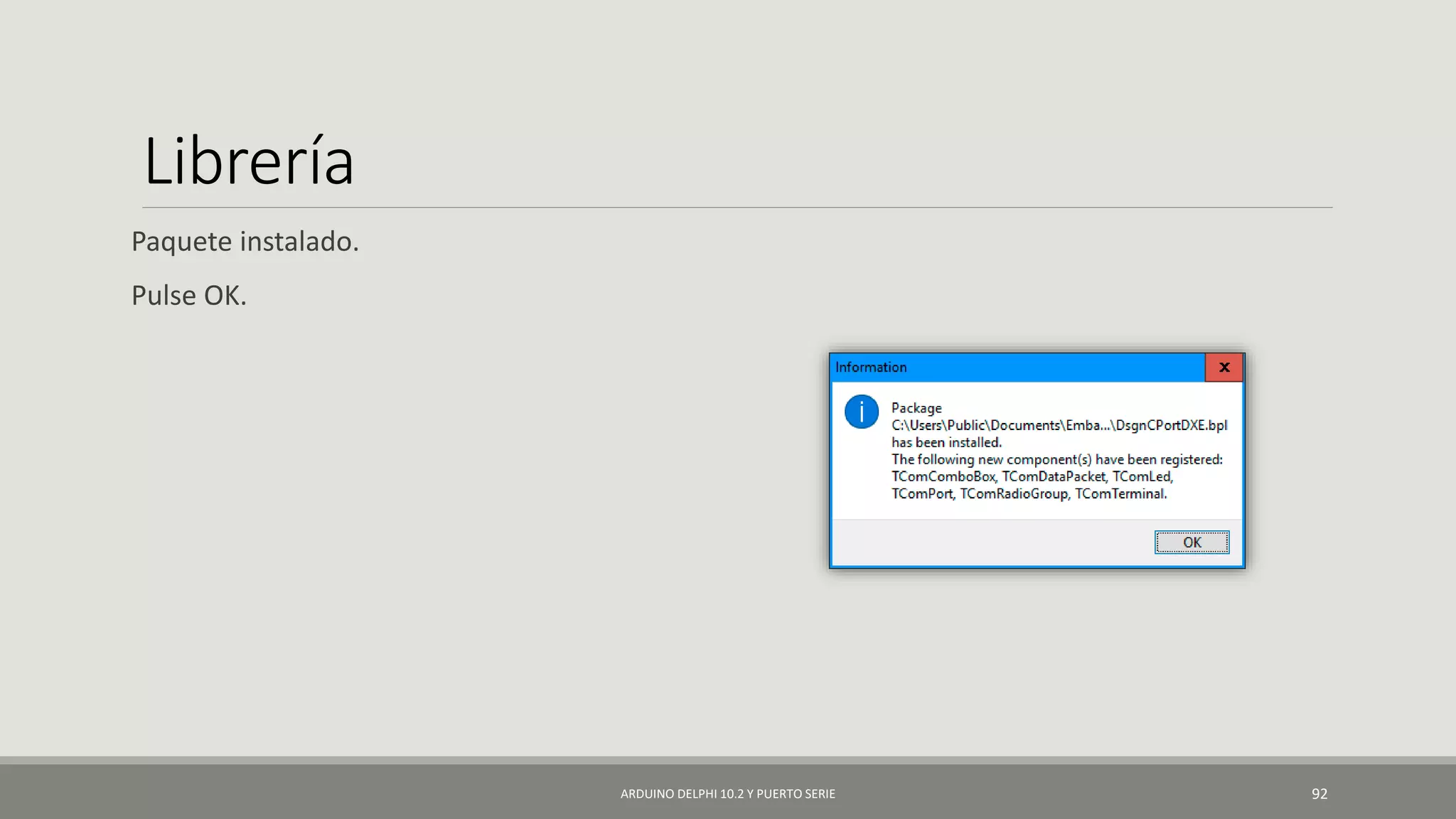This screenshot has height=819, width=1456.
Task: Click slide page number 92
Action: coord(1319,794)
